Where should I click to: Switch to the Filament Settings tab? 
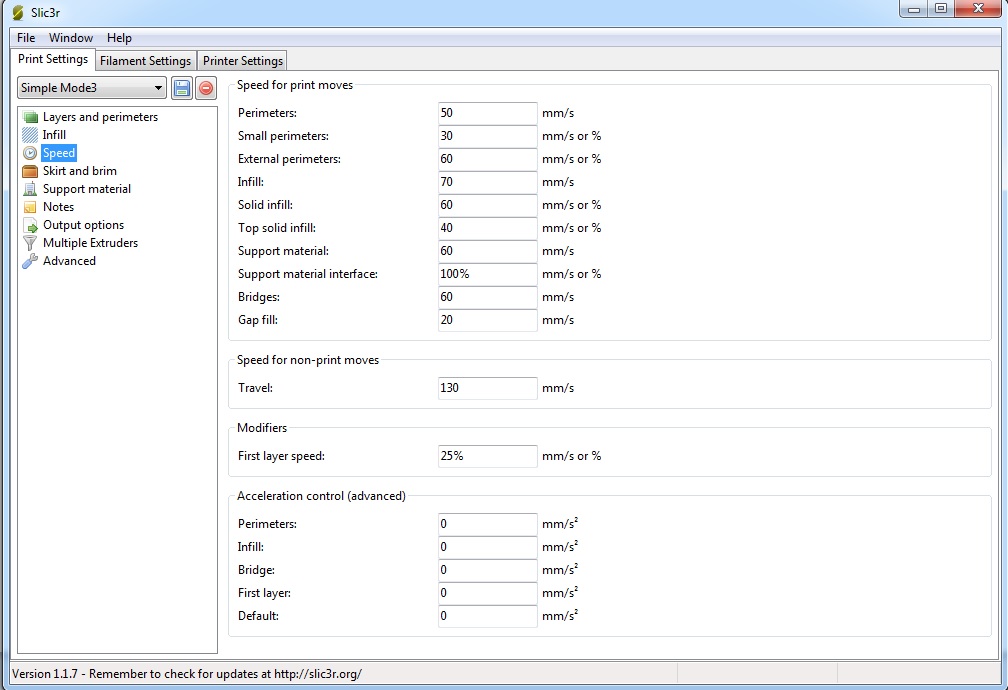(x=145, y=61)
